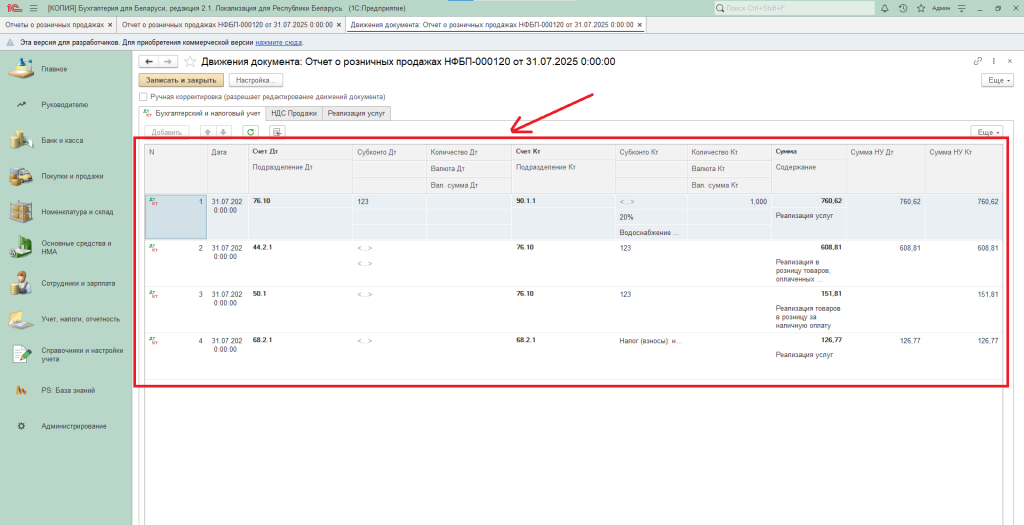The image size is (1024, 525).
Task: Switch to the Реализация услуг tab
Action: click(358, 114)
